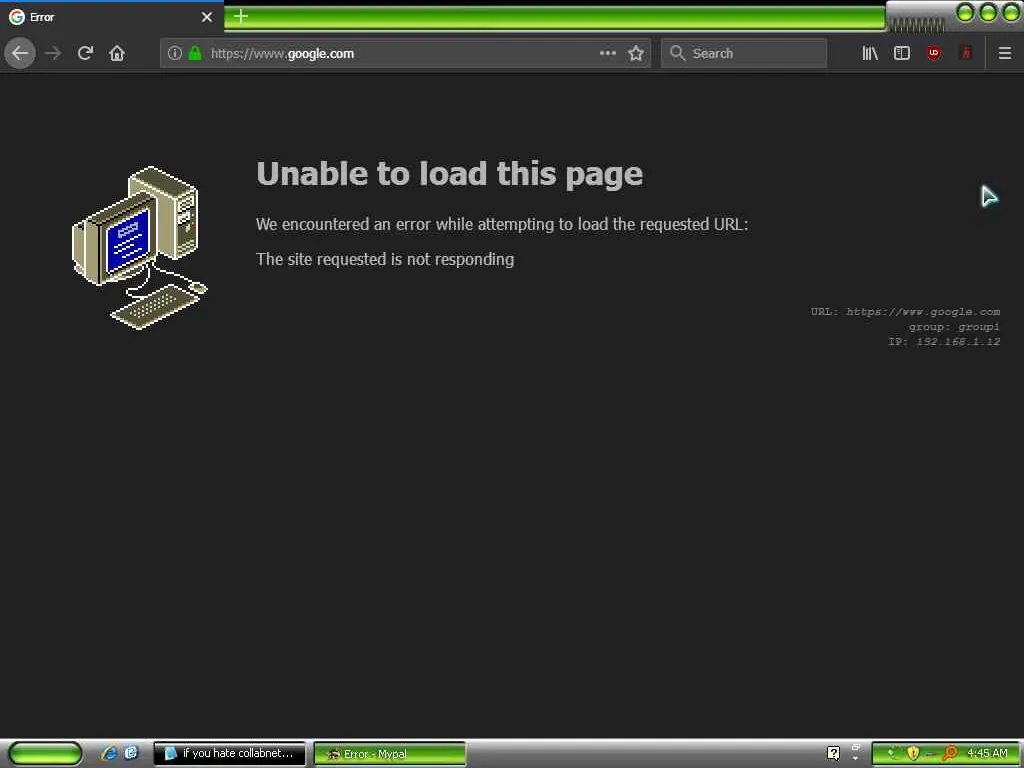Click the green padlock security icon

click(195, 54)
